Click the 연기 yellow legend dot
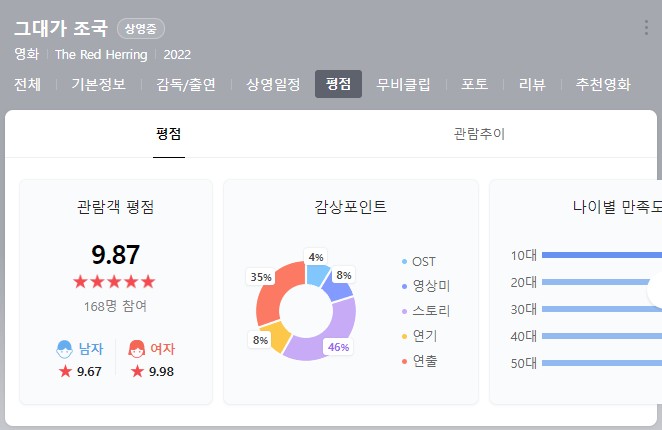The height and width of the screenshot is (430, 662). (404, 336)
